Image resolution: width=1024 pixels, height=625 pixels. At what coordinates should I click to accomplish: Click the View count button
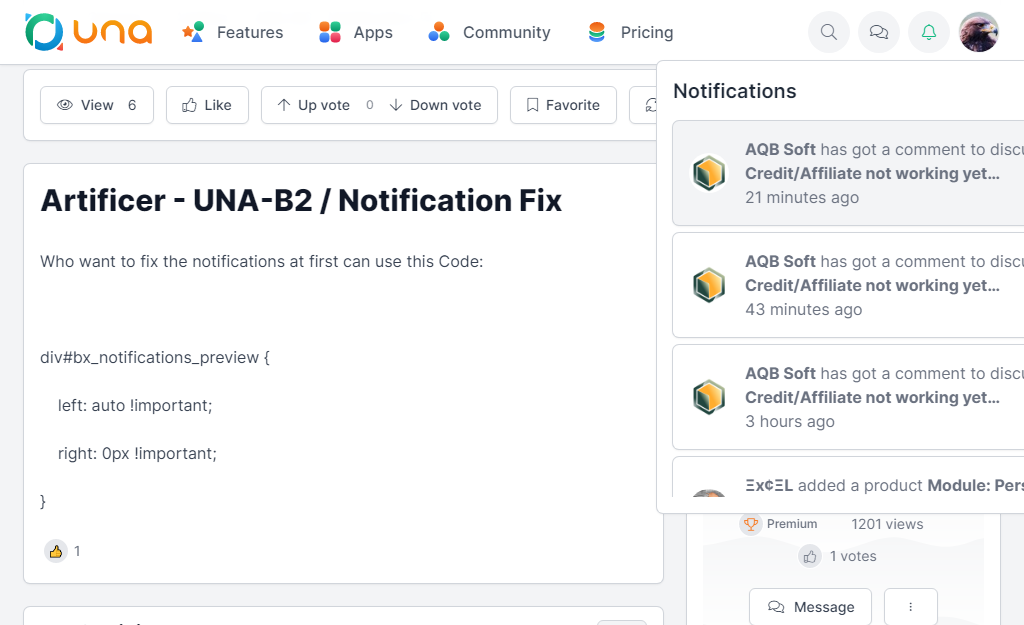pos(96,105)
